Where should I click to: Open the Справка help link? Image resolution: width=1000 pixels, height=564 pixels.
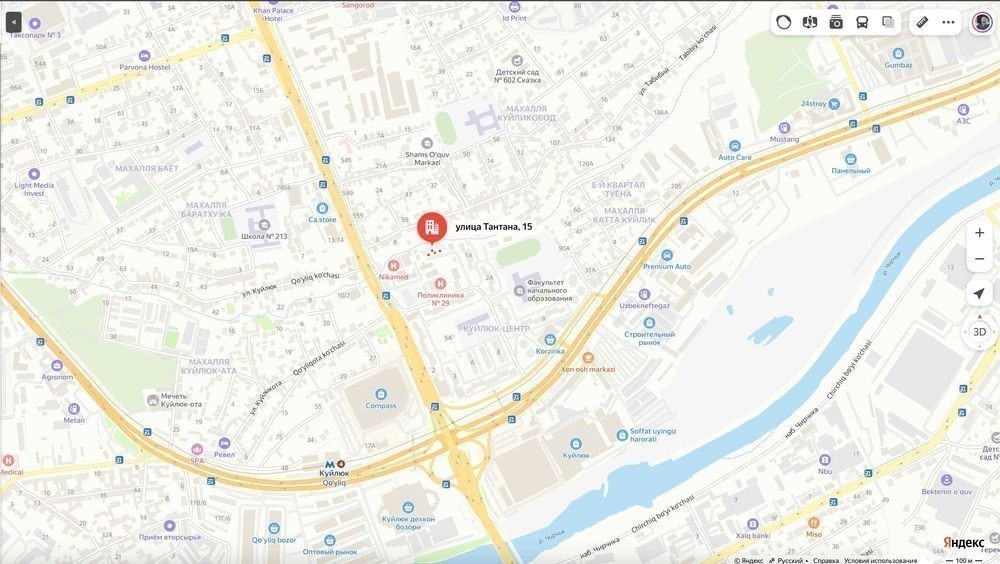click(826, 560)
